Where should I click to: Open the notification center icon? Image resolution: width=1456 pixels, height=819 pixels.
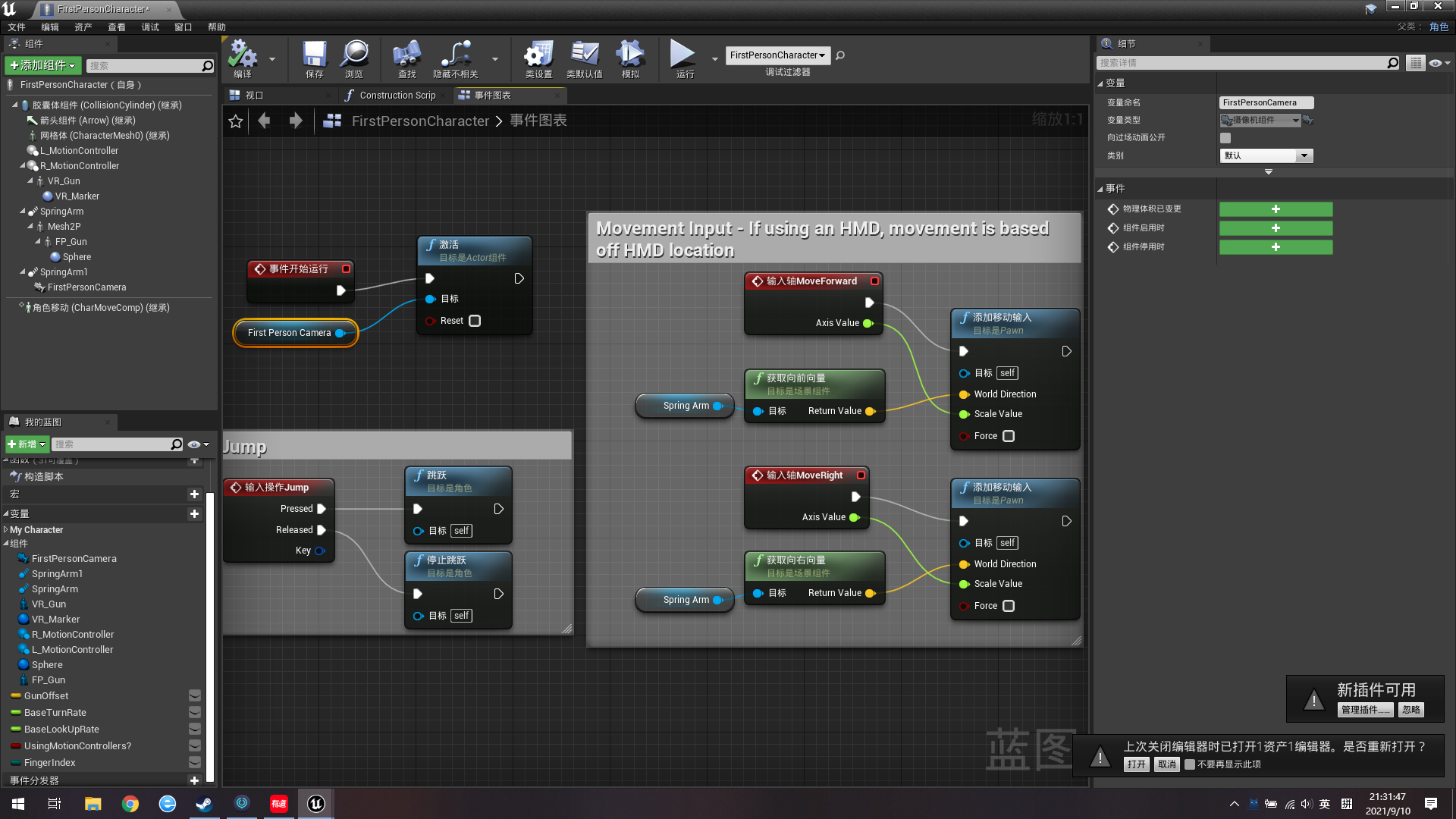[1431, 804]
